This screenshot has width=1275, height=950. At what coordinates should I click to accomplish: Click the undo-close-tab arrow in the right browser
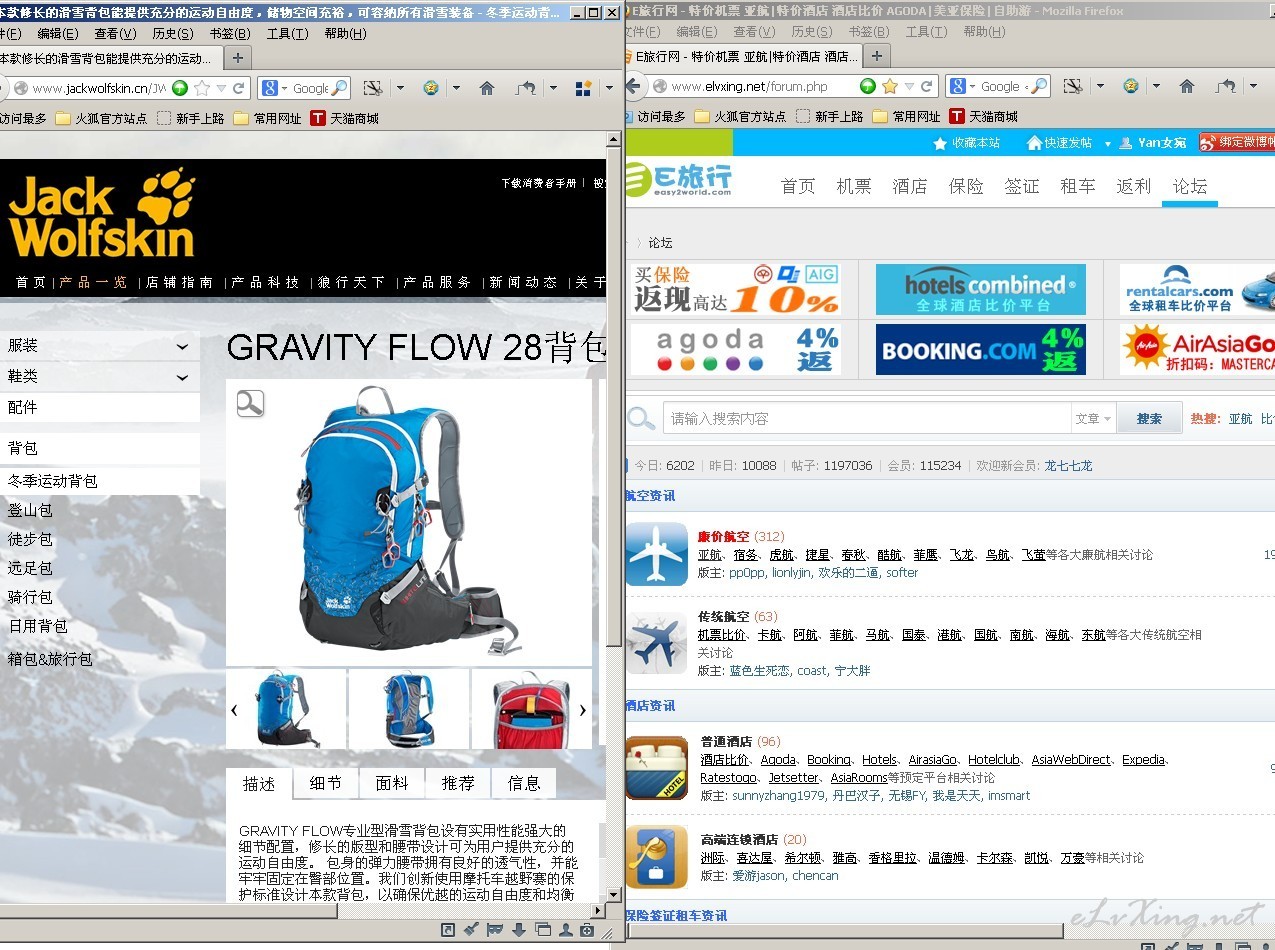coord(1225,86)
